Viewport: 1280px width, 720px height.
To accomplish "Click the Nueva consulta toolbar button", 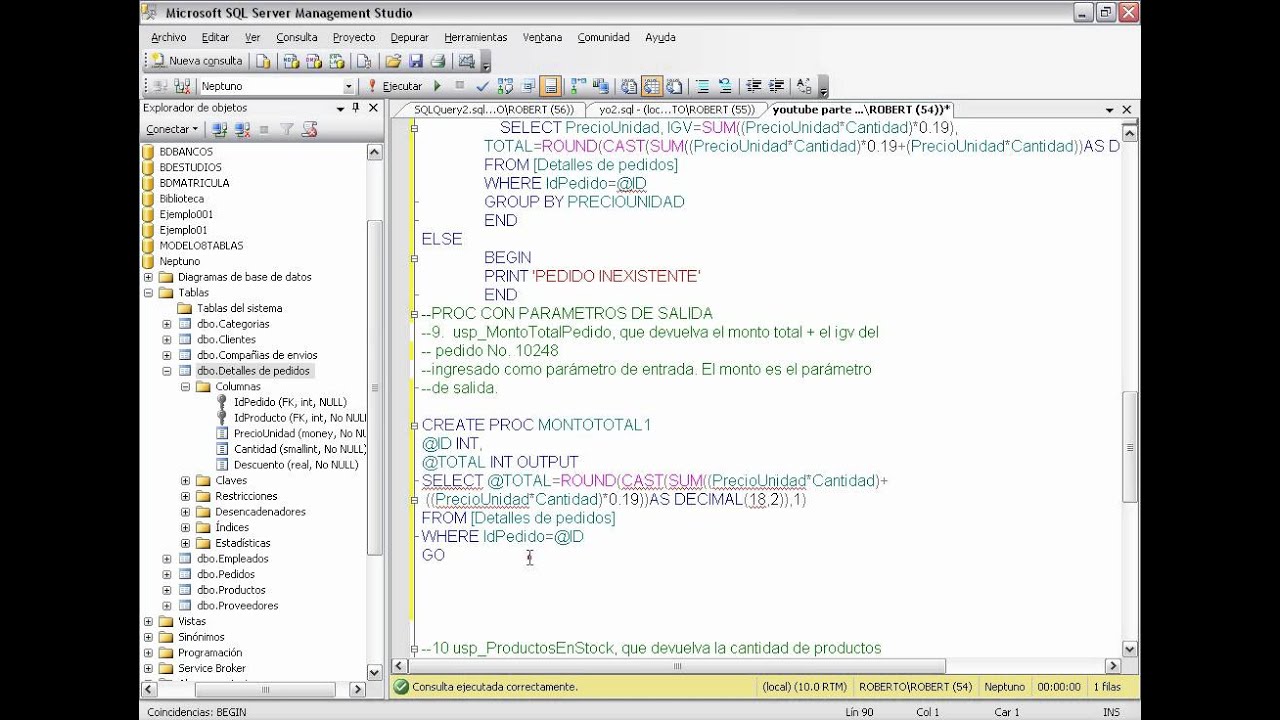I will [x=196, y=61].
